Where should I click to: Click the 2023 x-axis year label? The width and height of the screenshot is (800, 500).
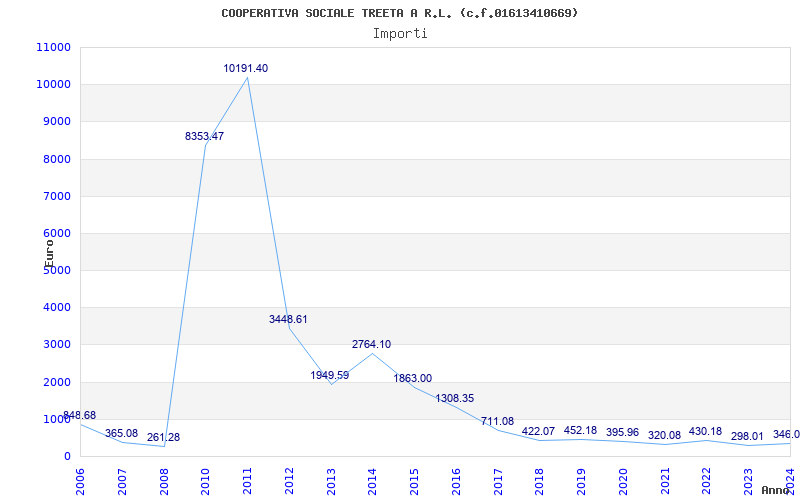pos(748,482)
